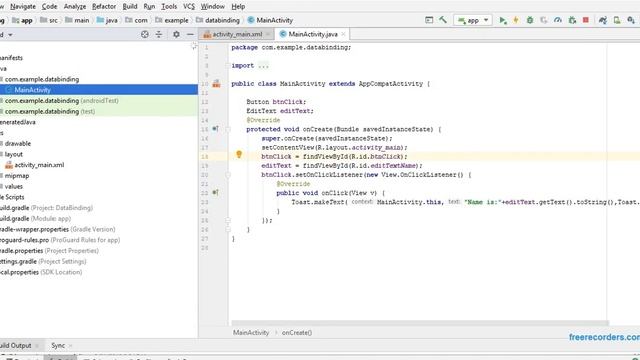Open the VCS menu
The width and height of the screenshot is (640, 360).
coord(189,7)
